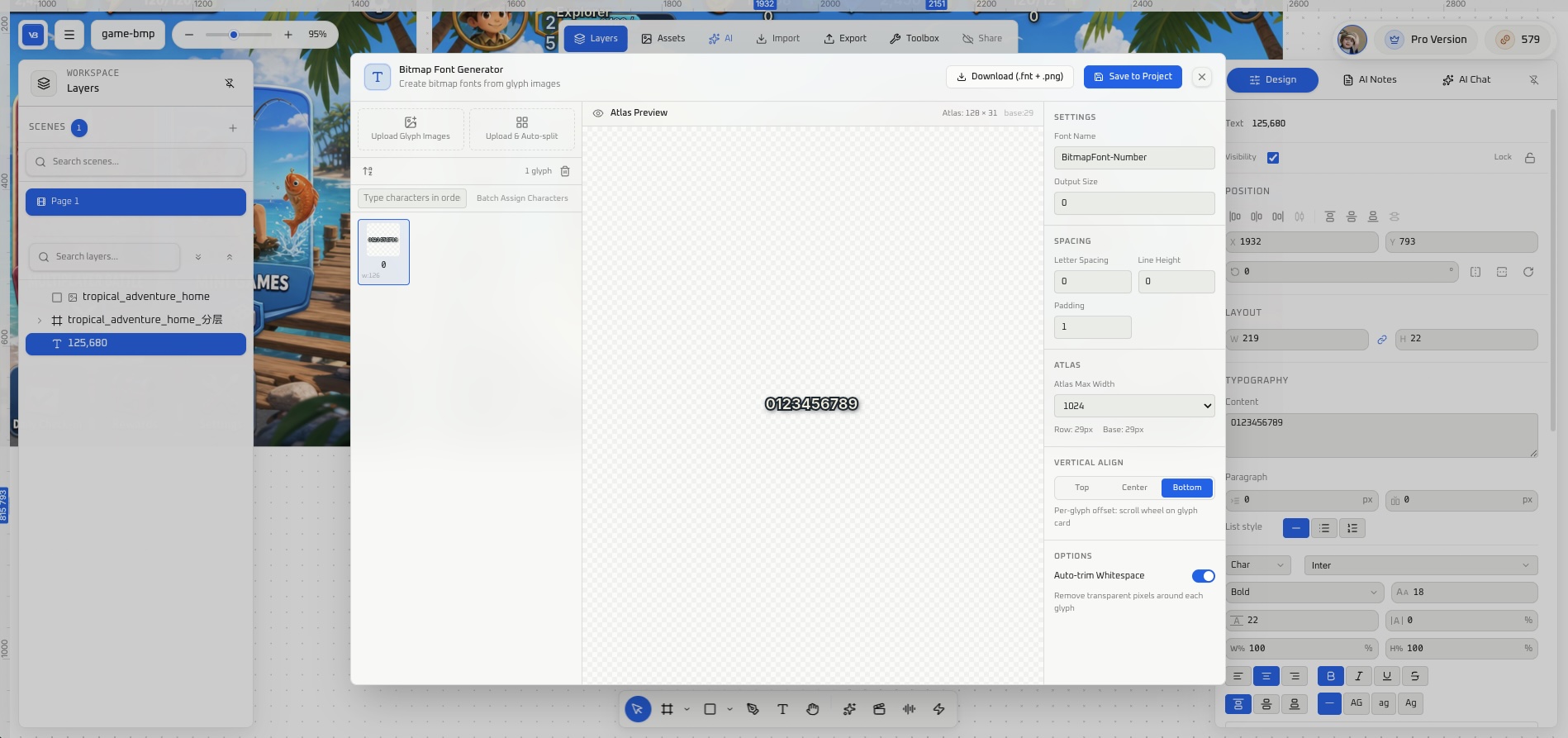Click the lightning bolt tool icon
Image resolution: width=1568 pixels, height=738 pixels.
(x=938, y=709)
